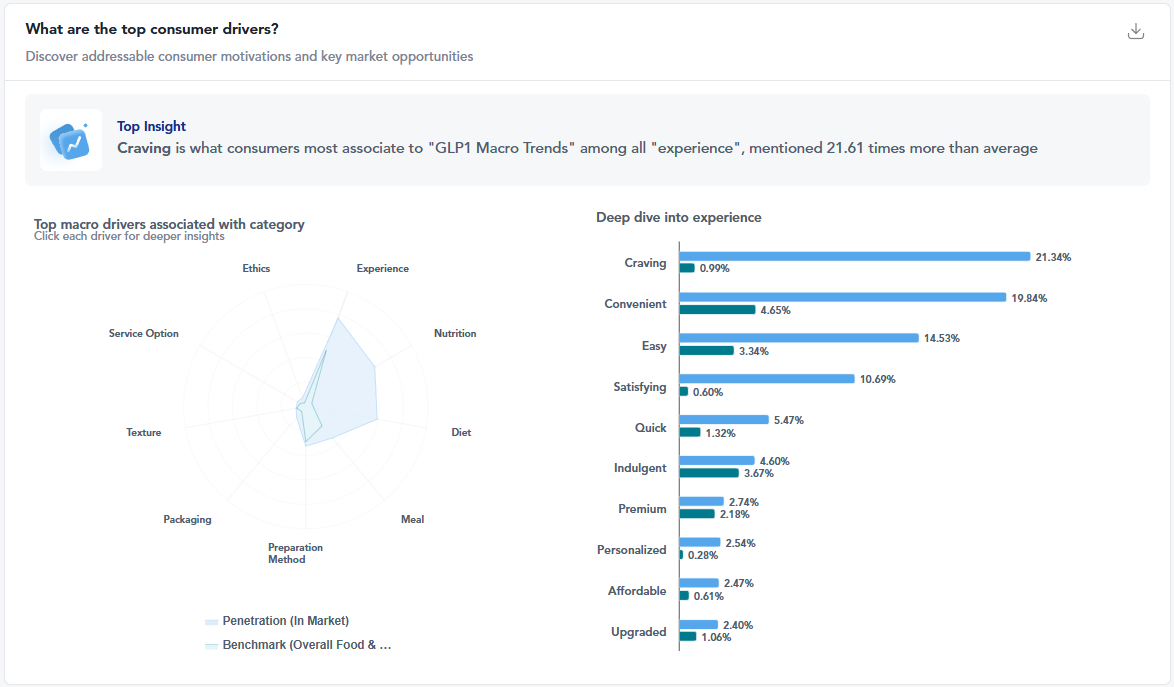The height and width of the screenshot is (687, 1174).
Task: Click the Indulgent 3.67% benchmark bar
Action: pos(709,473)
